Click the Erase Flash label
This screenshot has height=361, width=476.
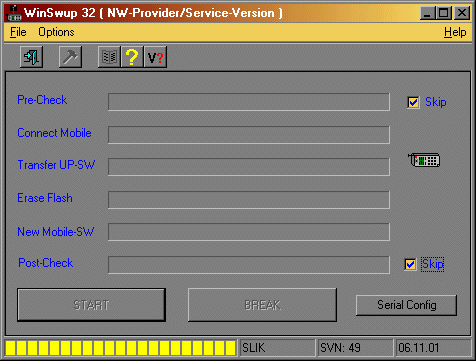(x=45, y=198)
